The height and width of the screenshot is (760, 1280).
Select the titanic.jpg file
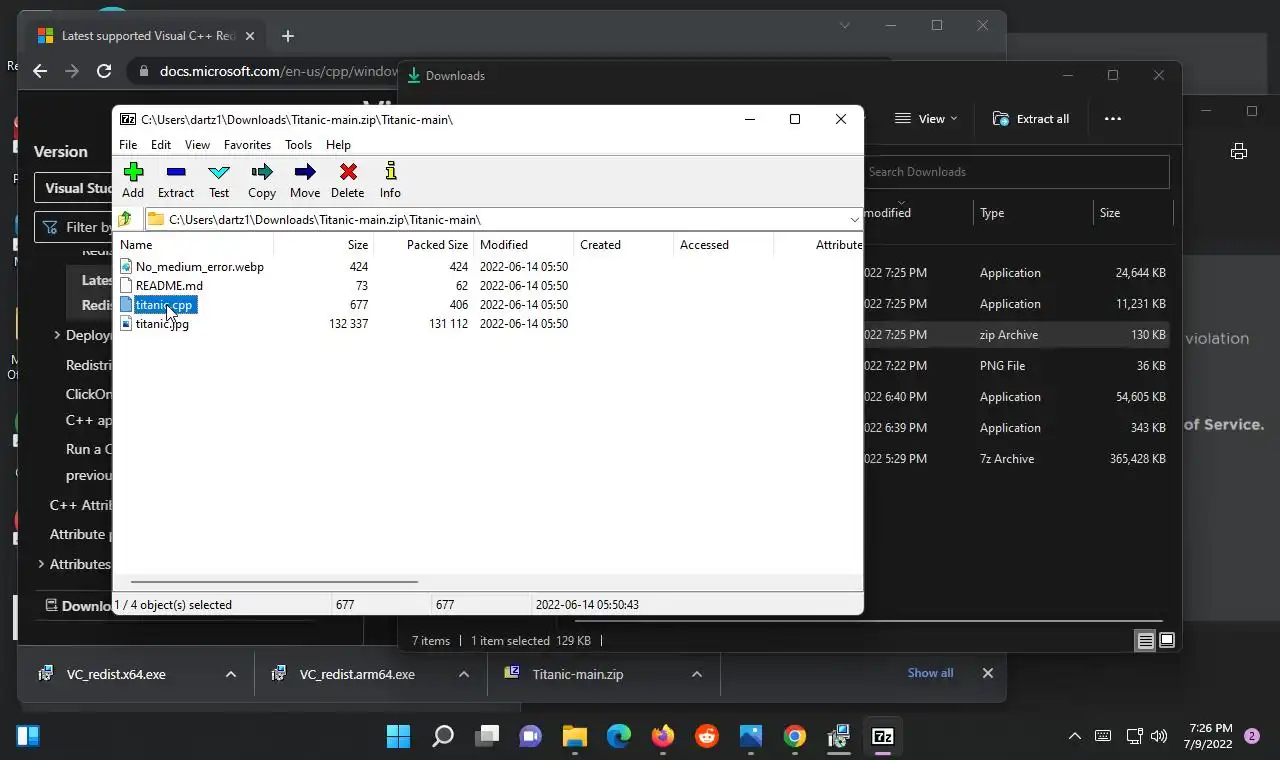162,324
